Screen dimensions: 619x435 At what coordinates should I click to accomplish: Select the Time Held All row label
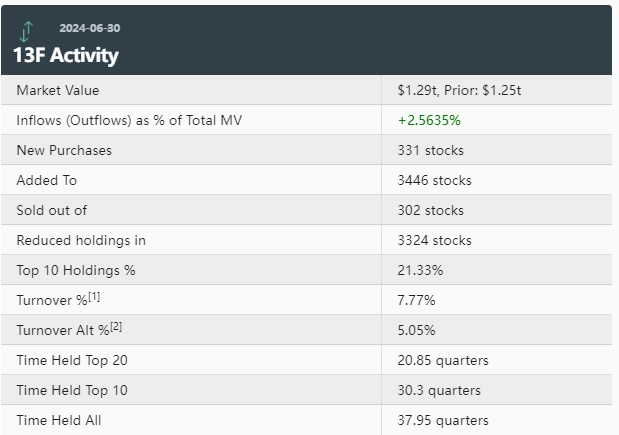59,420
